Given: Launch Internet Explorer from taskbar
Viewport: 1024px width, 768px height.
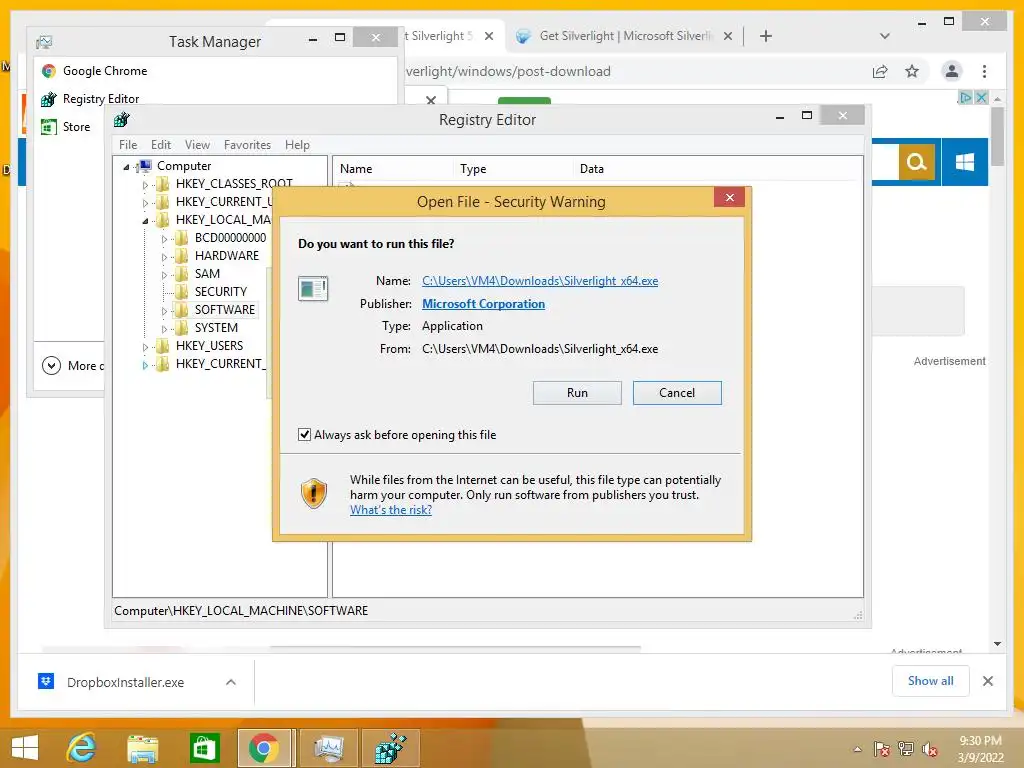Looking at the screenshot, I should click(81, 748).
